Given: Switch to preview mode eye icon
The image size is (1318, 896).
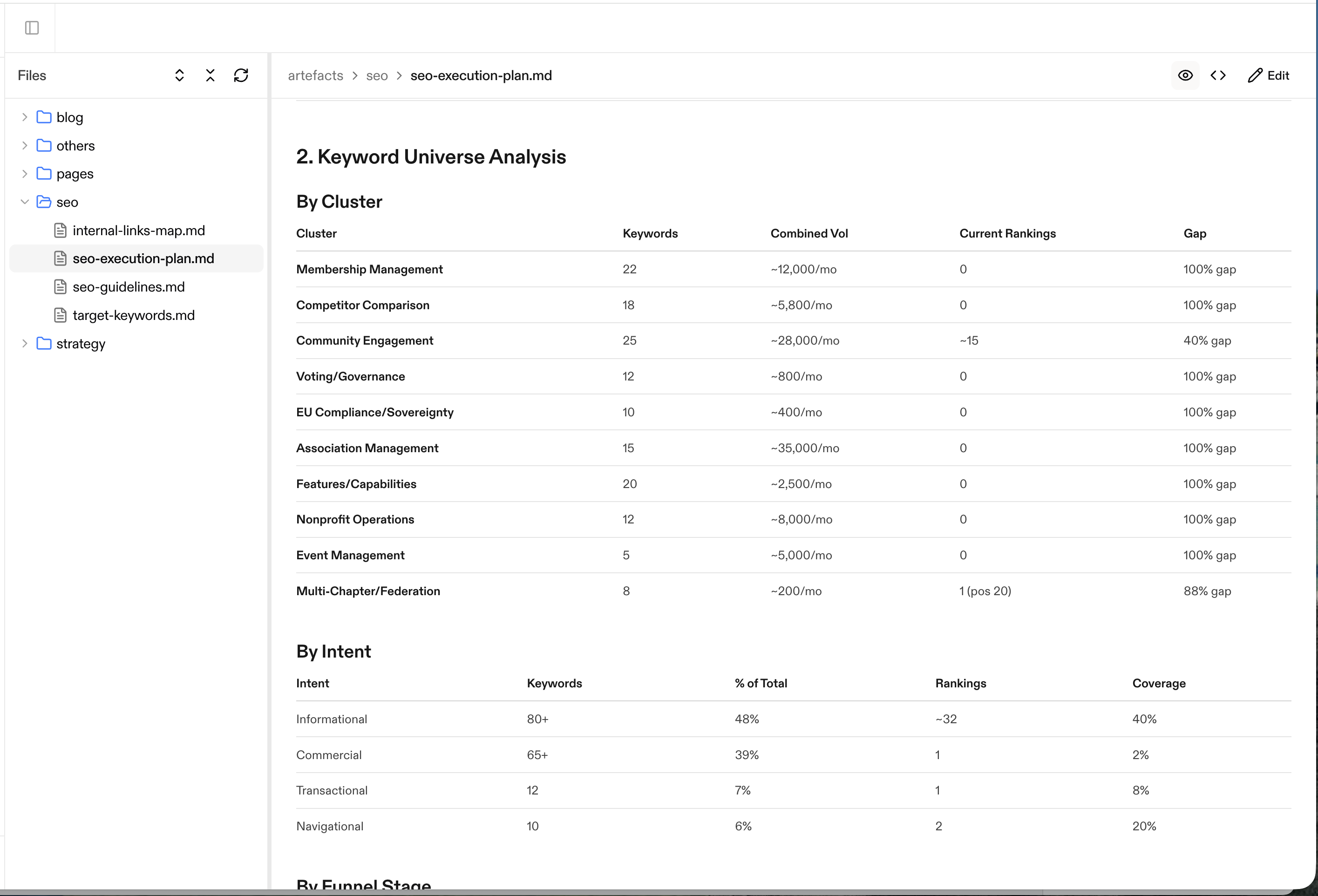Looking at the screenshot, I should coord(1185,75).
